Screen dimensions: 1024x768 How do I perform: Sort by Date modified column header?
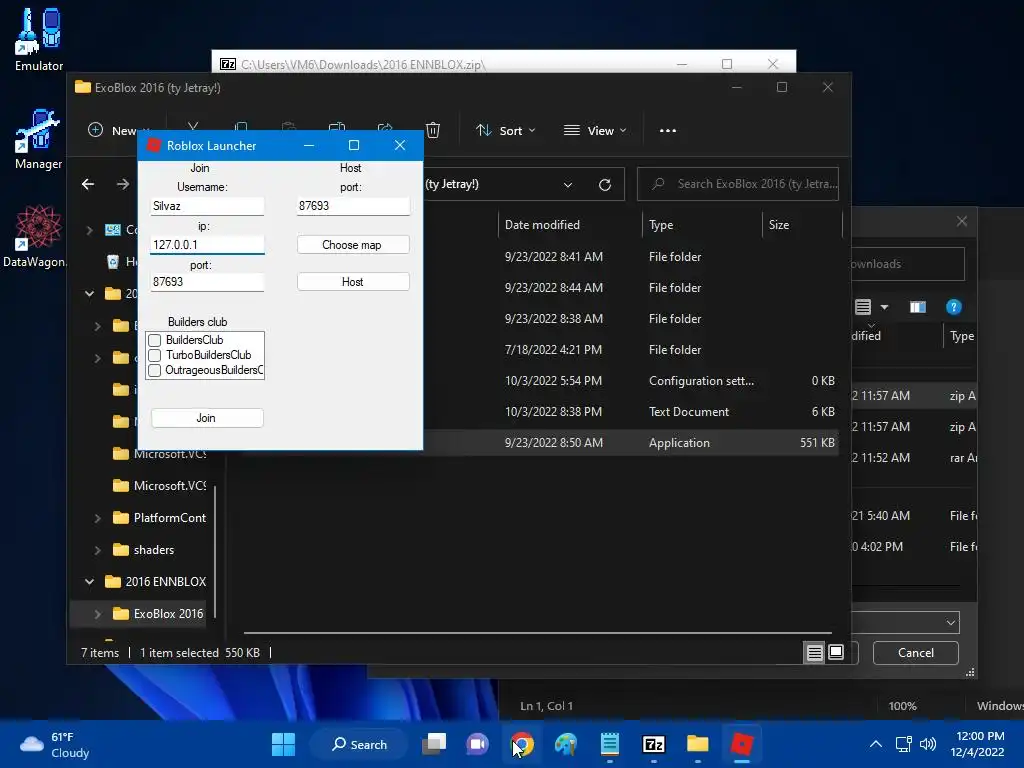[542, 225]
